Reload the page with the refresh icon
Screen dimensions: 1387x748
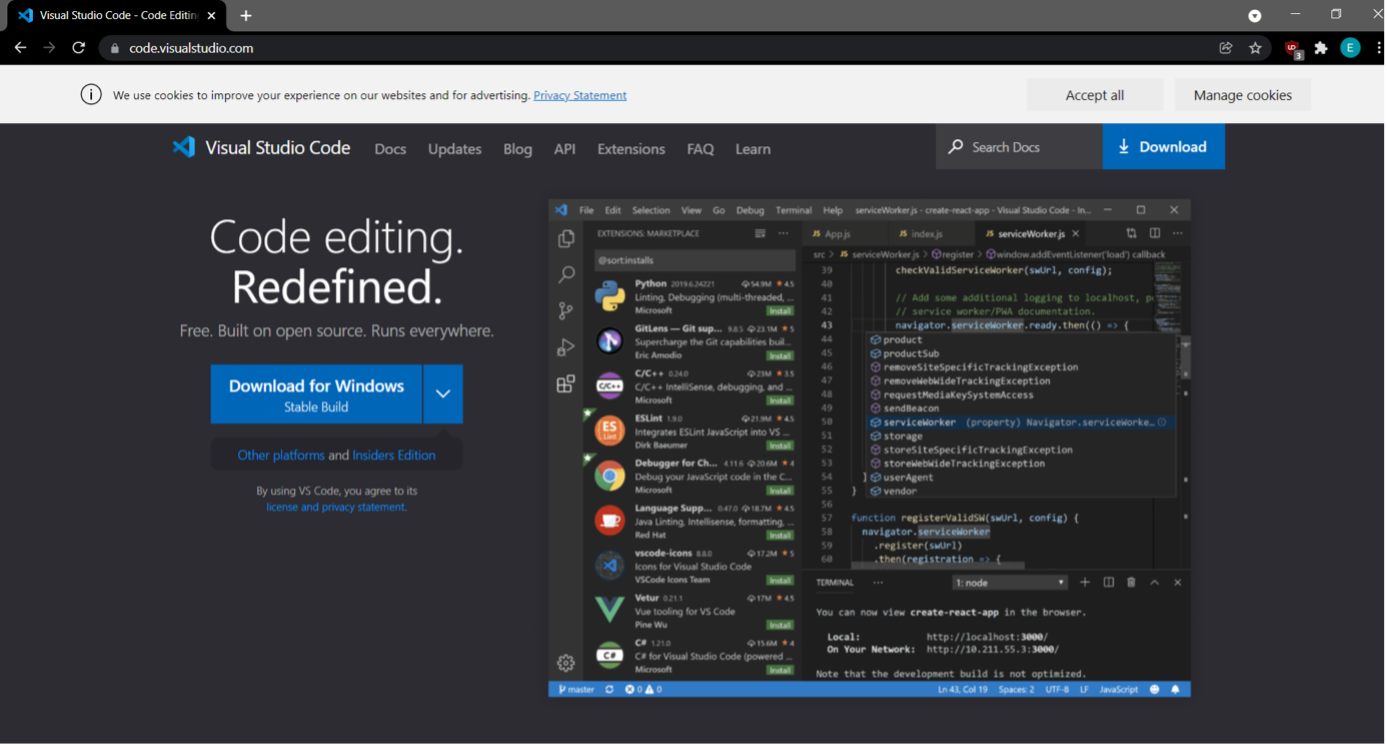pos(79,48)
